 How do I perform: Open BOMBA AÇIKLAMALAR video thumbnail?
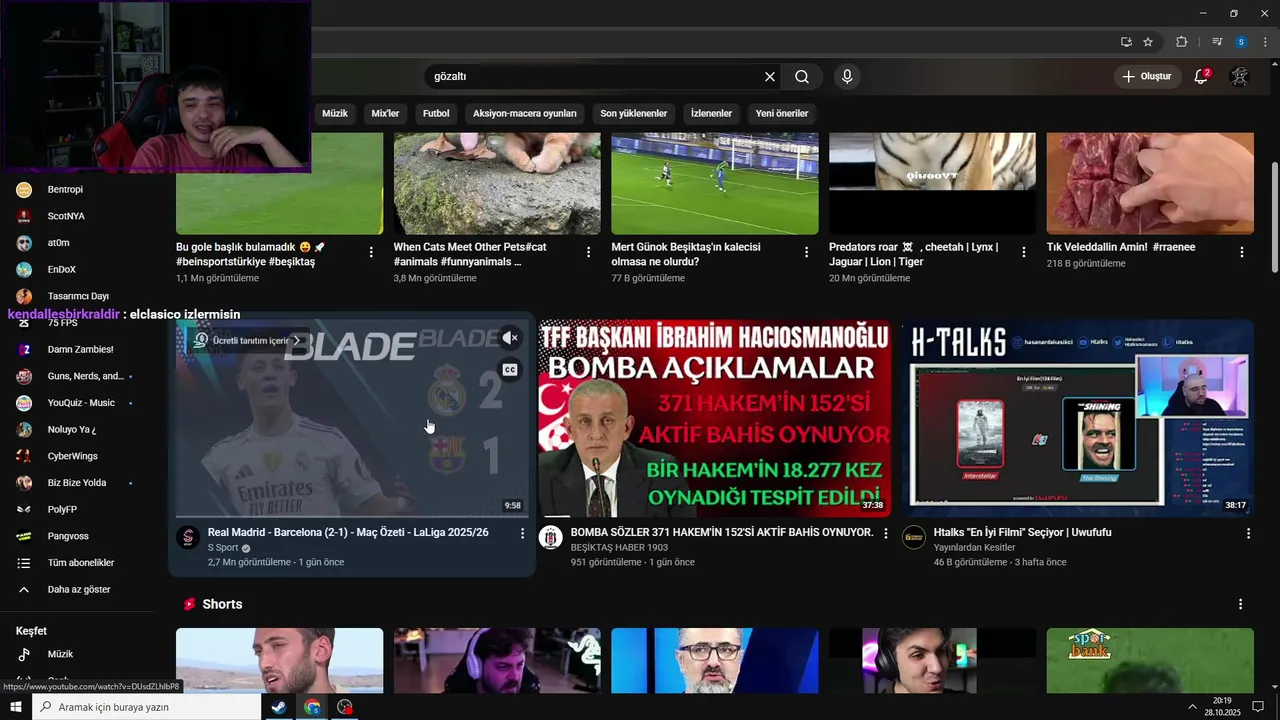(714, 418)
